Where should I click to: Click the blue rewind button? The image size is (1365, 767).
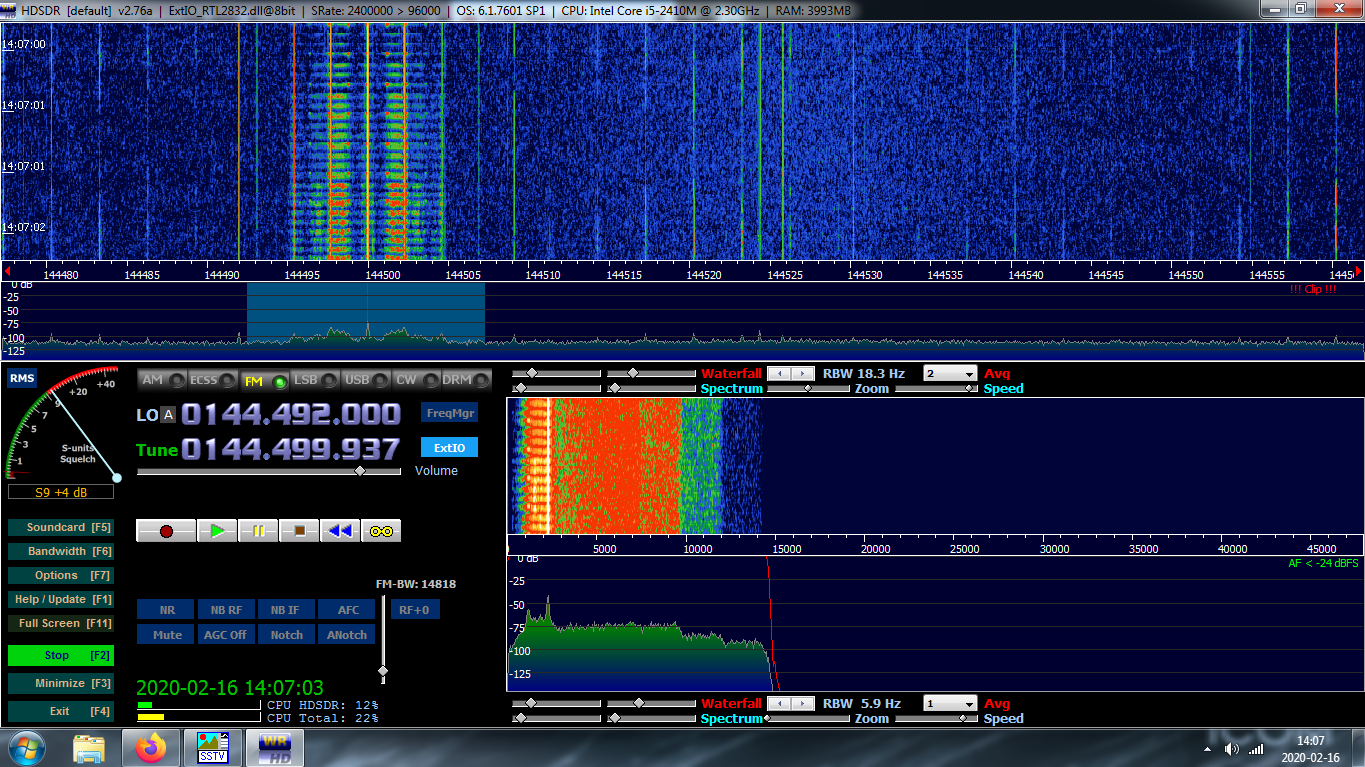pyautogui.click(x=340, y=531)
